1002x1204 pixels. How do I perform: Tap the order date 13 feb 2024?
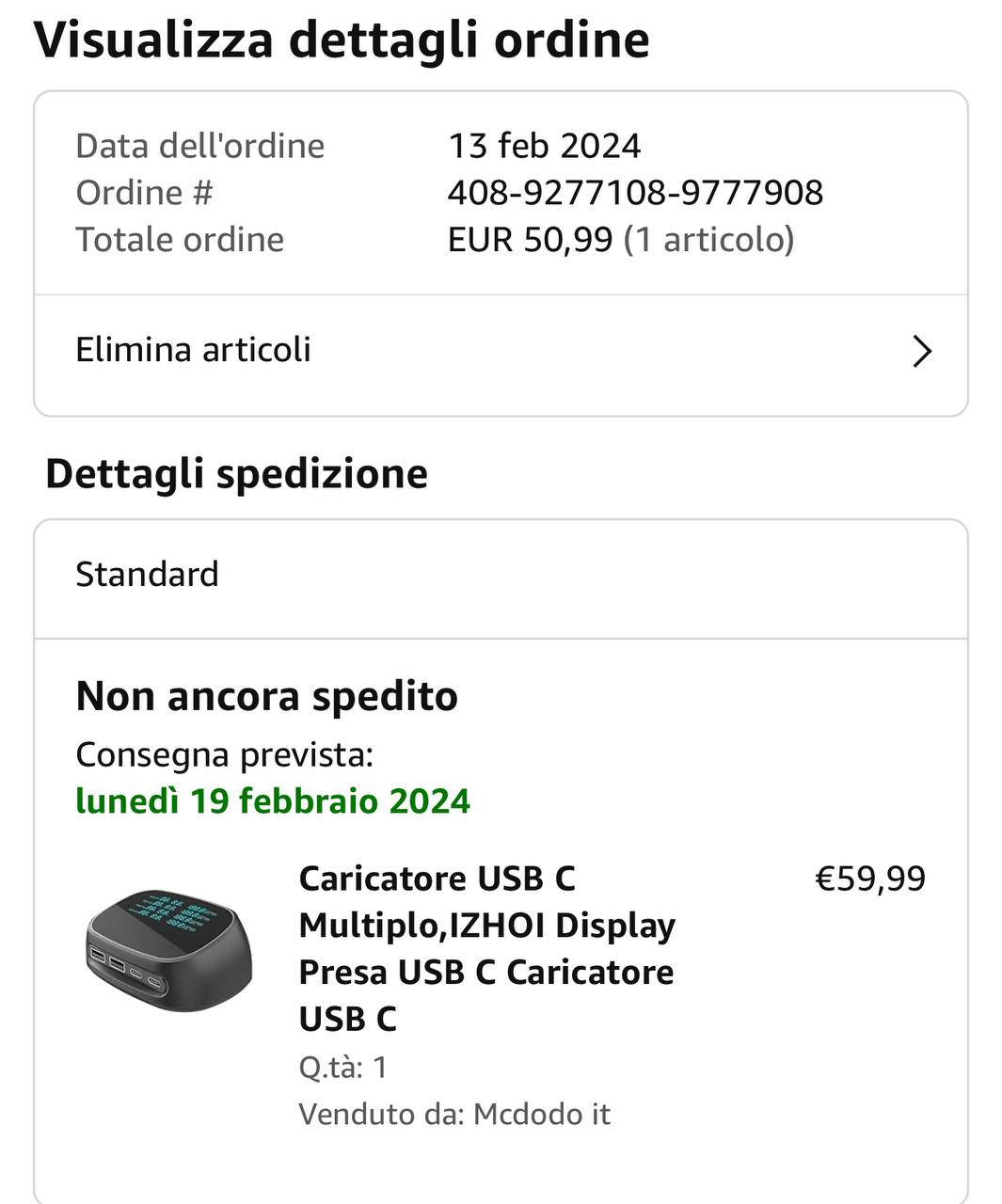pos(544,146)
